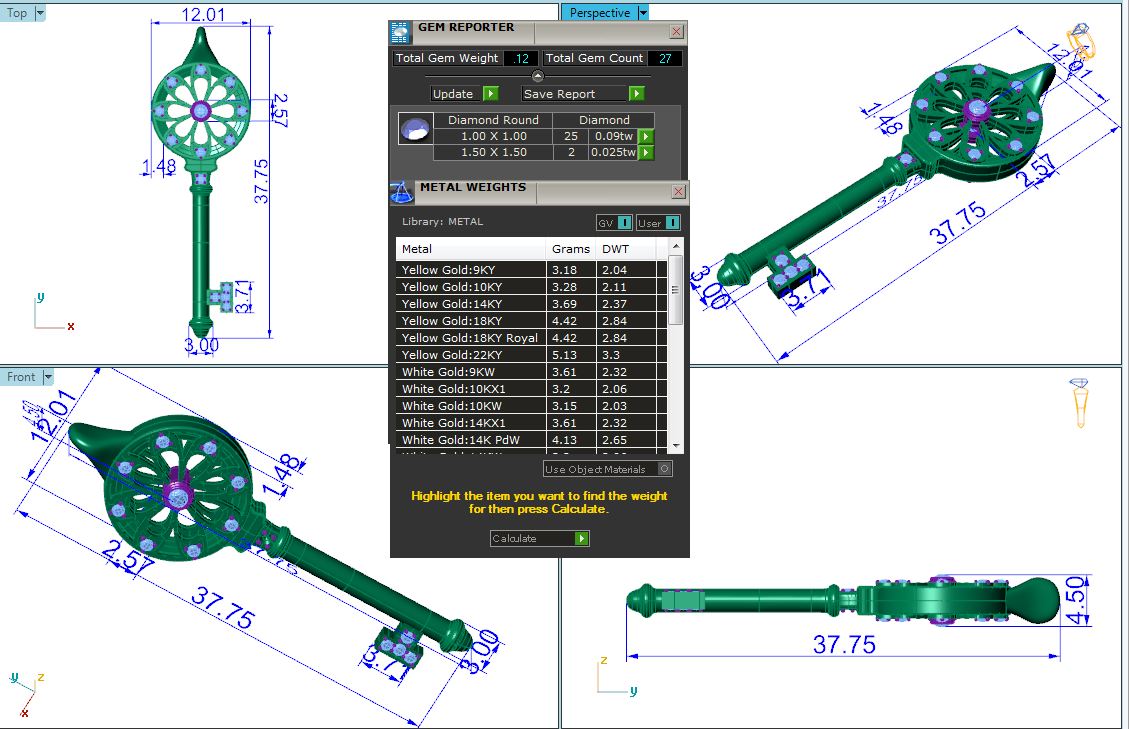Click green arrow beside 0.09tw row
This screenshot has width=1129, height=729.
pos(646,136)
